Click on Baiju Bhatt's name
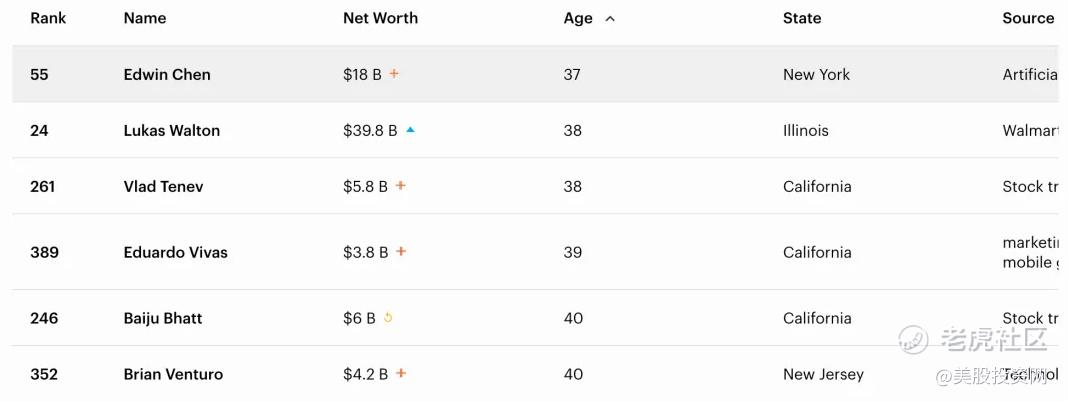This screenshot has height=401, width=1068. [162, 318]
